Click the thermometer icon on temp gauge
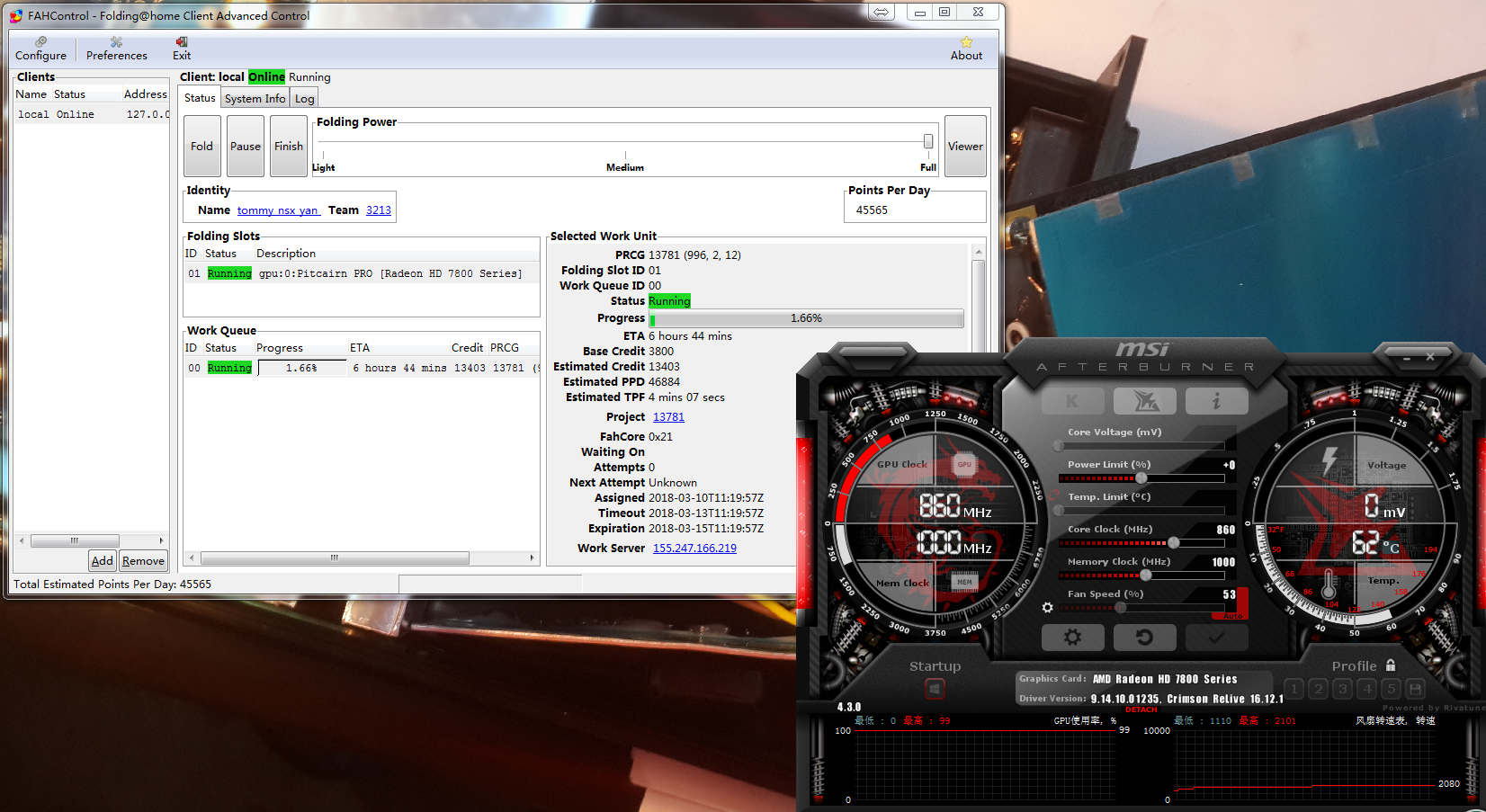Viewport: 1486px width, 812px height. [x=1329, y=584]
